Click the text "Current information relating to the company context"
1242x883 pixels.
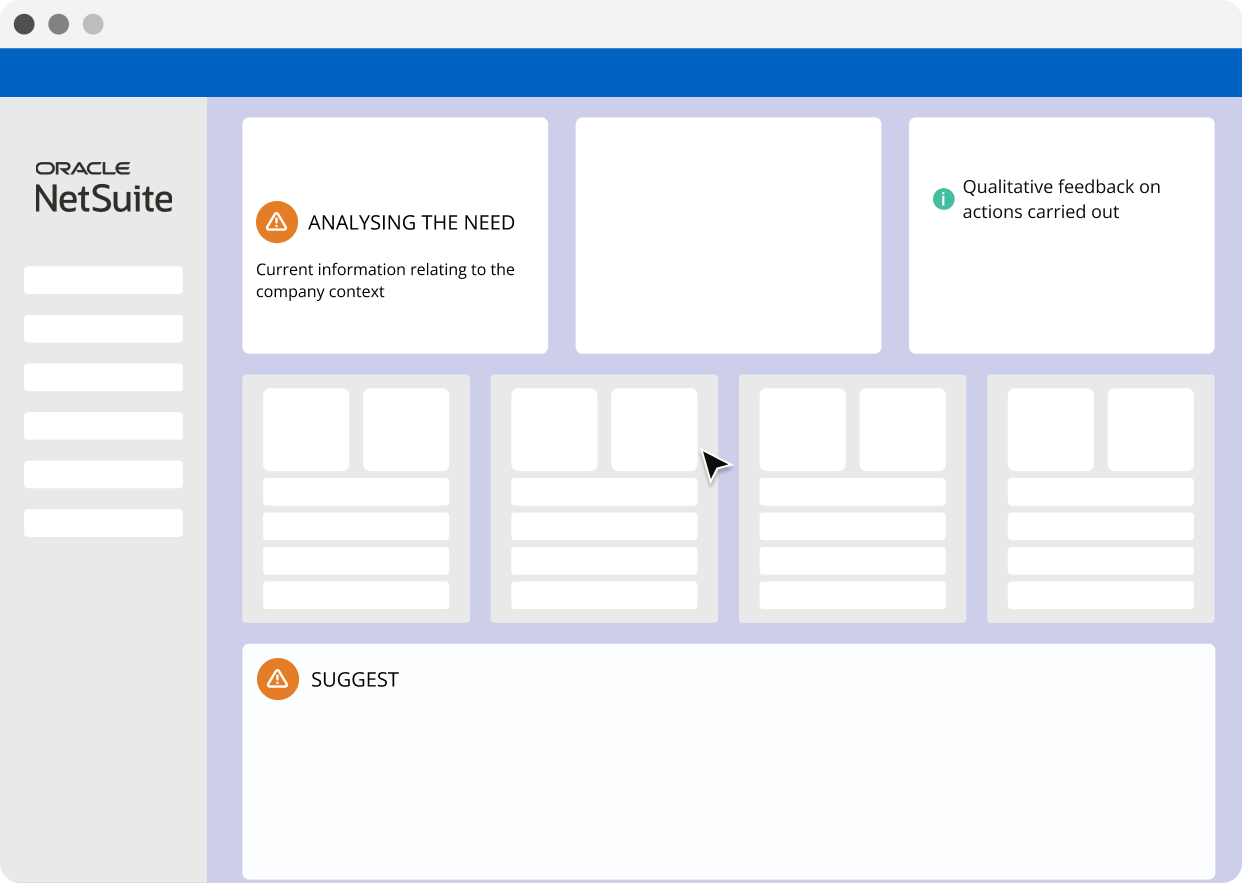click(x=385, y=281)
